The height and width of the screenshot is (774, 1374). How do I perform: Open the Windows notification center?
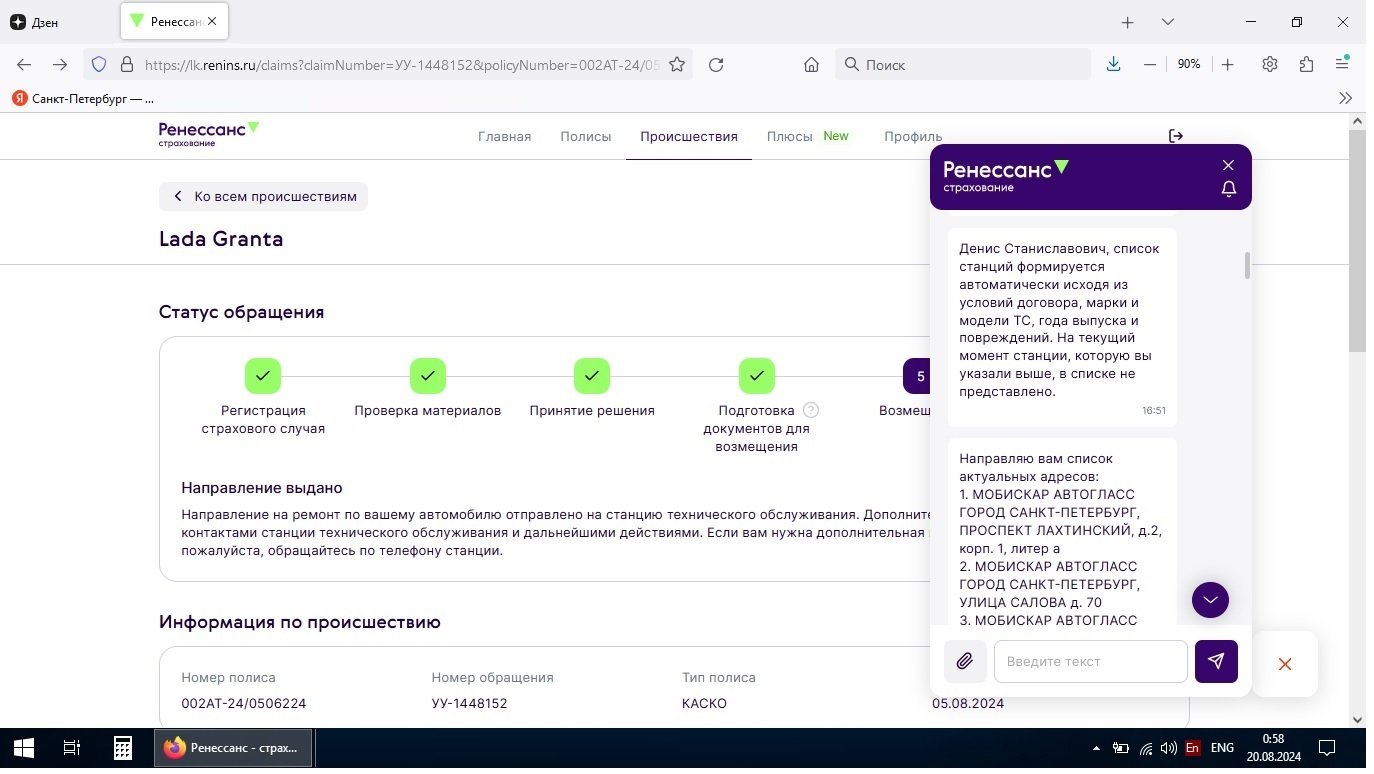(1327, 747)
